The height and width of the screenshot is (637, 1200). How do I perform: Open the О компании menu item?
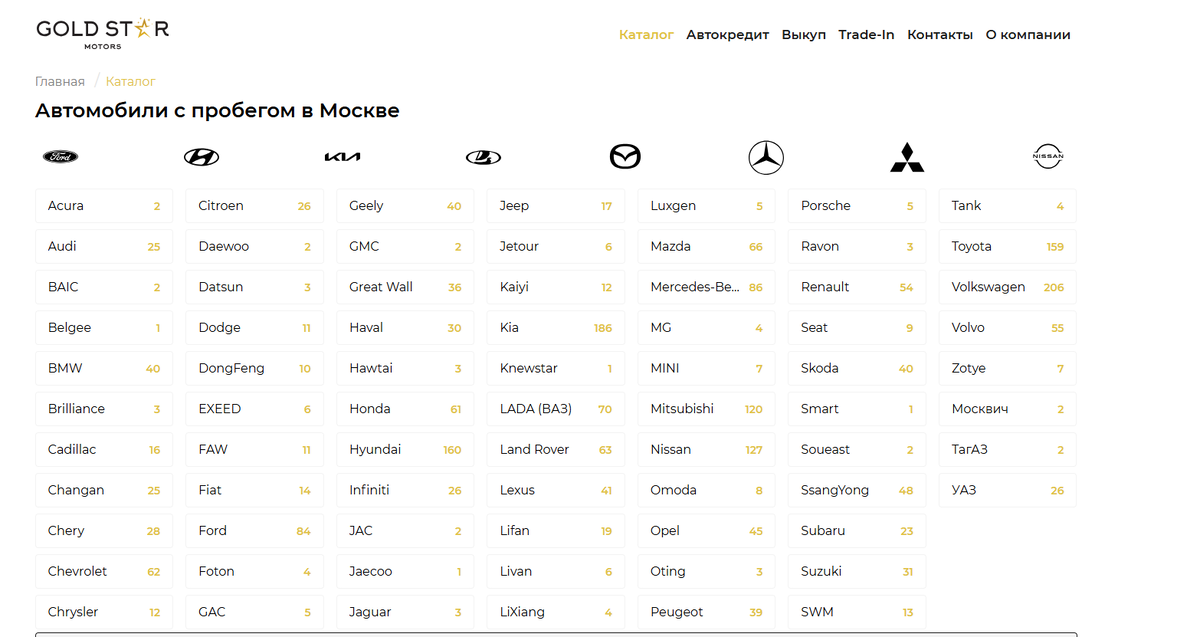coord(1028,35)
